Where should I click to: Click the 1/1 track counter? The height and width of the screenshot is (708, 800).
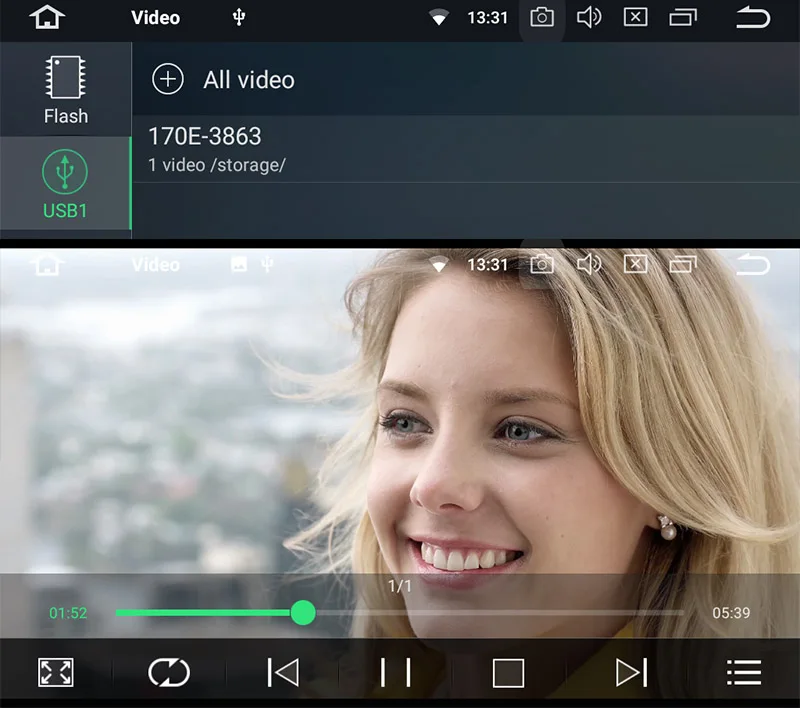(x=399, y=586)
